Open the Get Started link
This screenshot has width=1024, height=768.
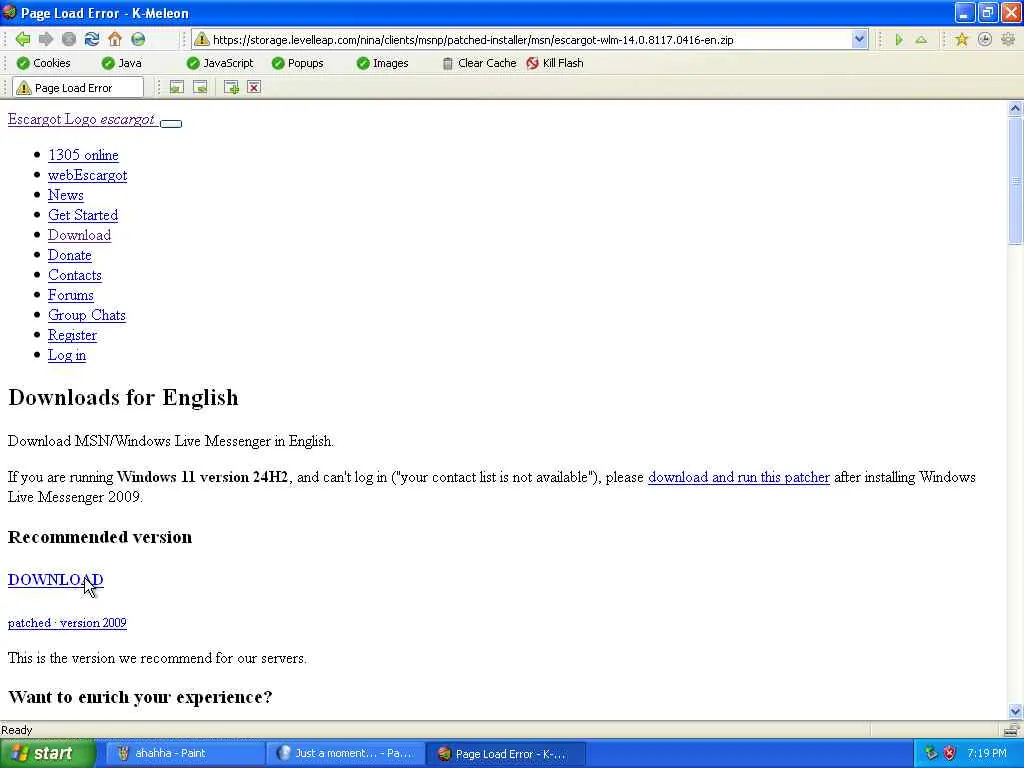click(83, 216)
